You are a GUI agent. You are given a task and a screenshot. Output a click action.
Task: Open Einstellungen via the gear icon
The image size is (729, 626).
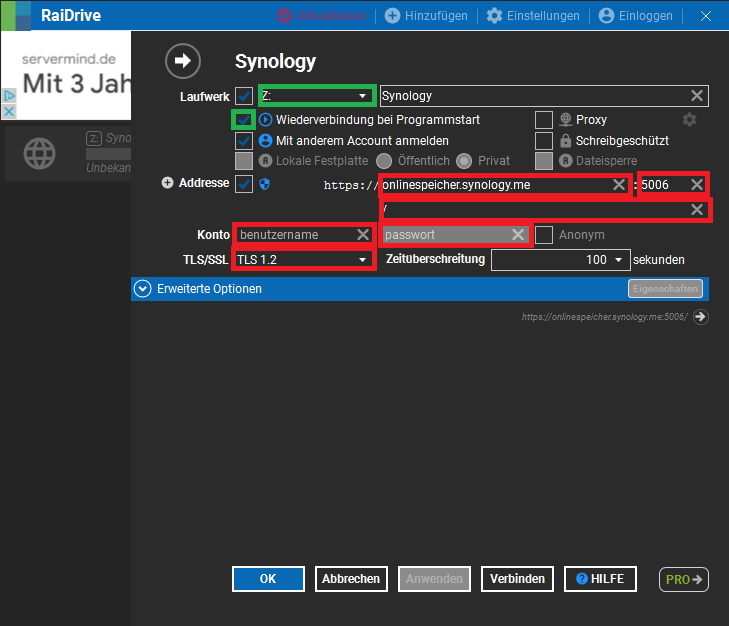[x=494, y=15]
